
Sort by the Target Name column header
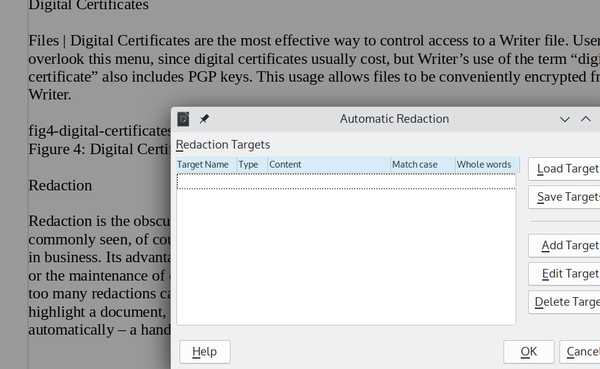point(207,165)
